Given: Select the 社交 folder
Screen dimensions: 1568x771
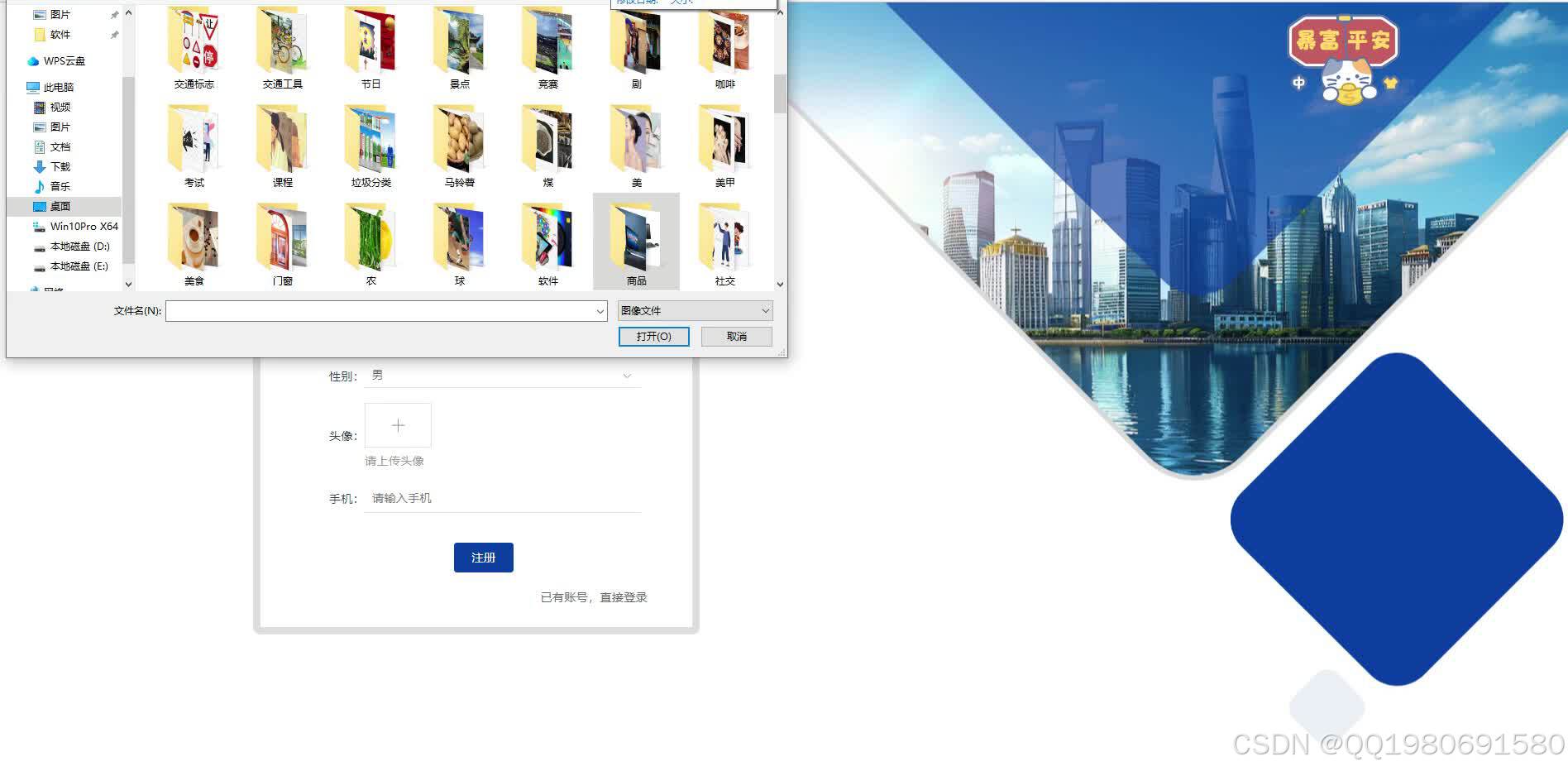Looking at the screenshot, I should 725,243.
